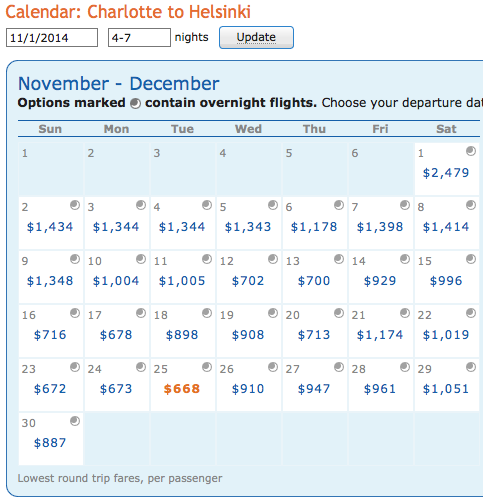Click overnight flight icon on November 1
The image size is (483, 504).
[x=471, y=151]
